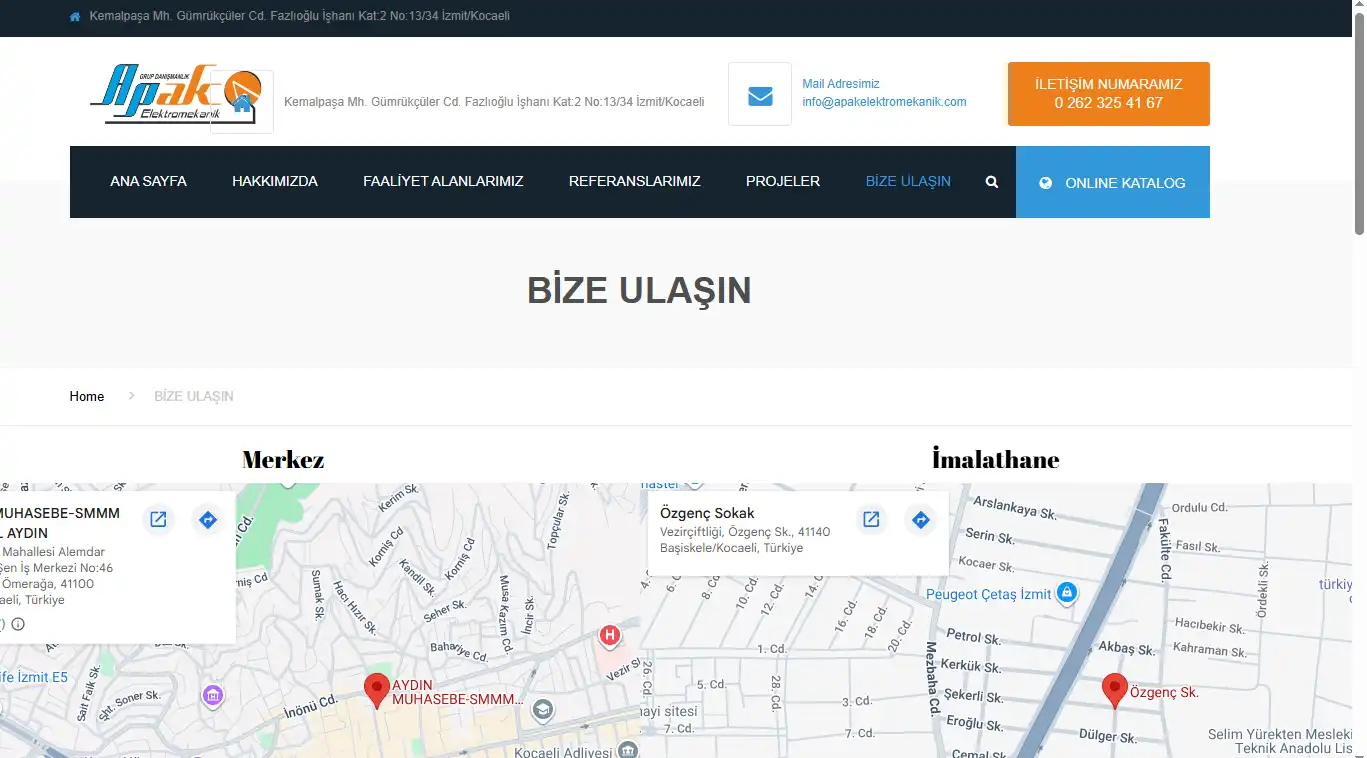This screenshot has height=758, width=1367.
Task: Click the info circle icon in Merkez card
Action: (18, 624)
